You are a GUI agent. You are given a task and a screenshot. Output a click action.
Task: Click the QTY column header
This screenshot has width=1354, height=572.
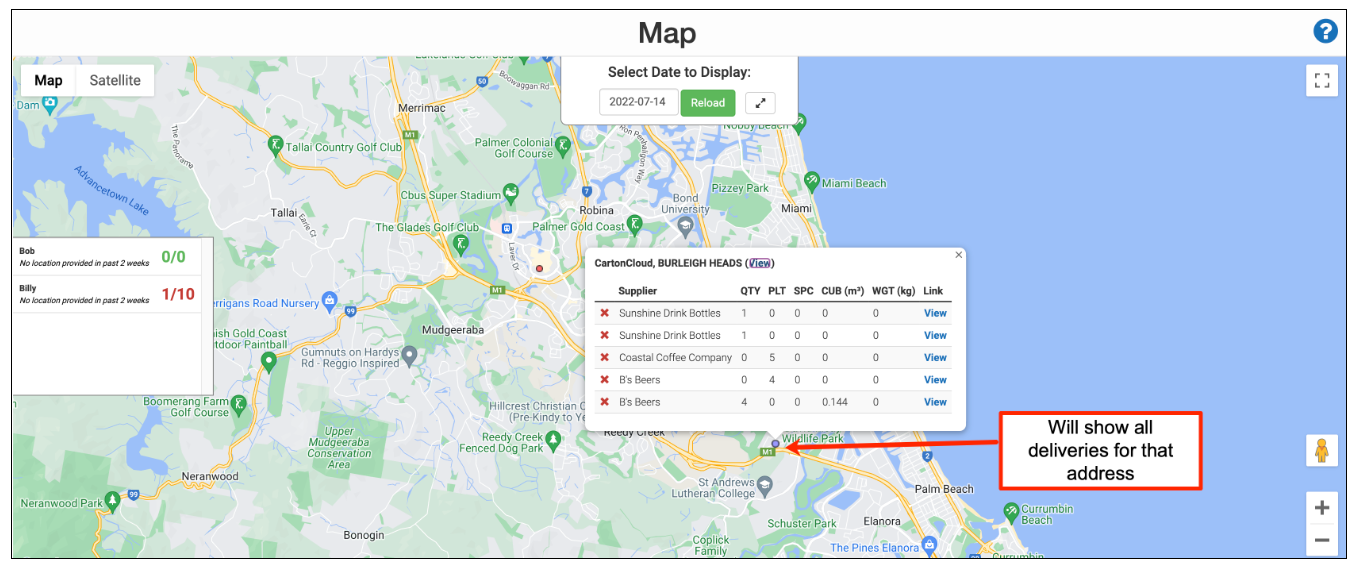(x=750, y=291)
